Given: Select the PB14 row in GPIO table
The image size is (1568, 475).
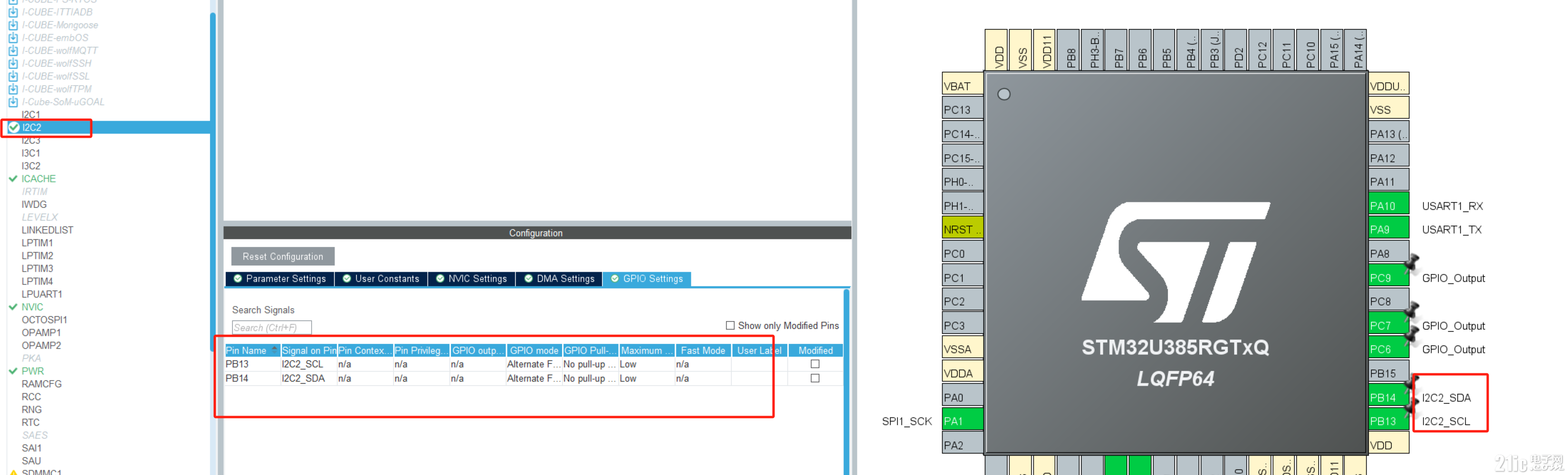Looking at the screenshot, I should [533, 378].
